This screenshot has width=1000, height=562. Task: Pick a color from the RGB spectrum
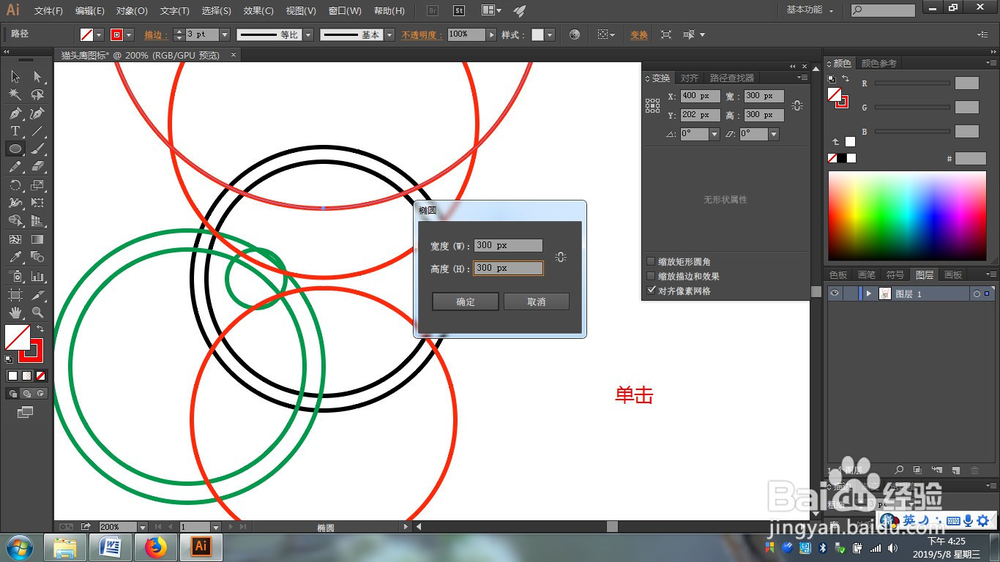pyautogui.click(x=907, y=216)
